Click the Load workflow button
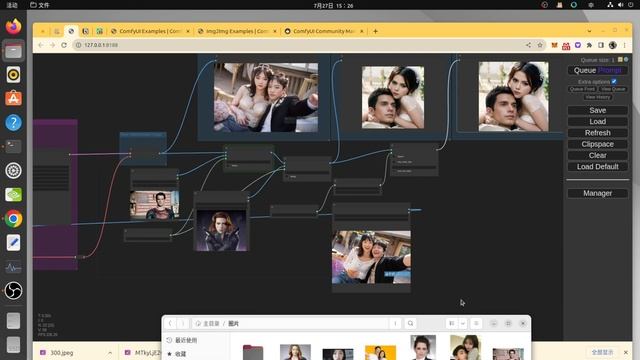This screenshot has width=640, height=360. click(x=598, y=122)
